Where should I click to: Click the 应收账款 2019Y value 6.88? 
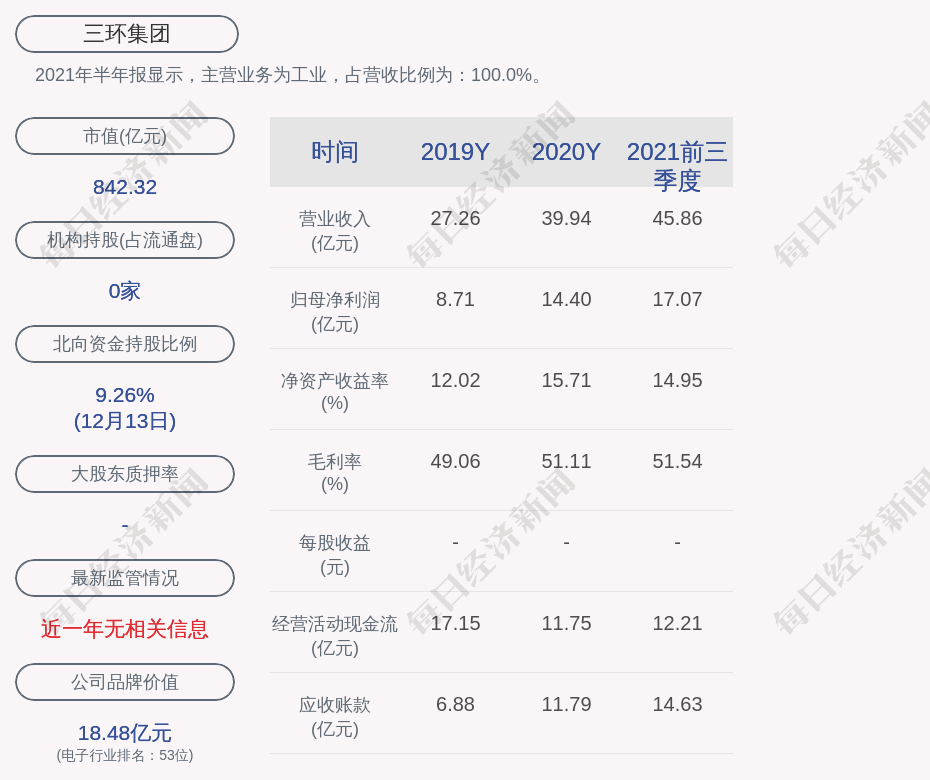pos(455,704)
